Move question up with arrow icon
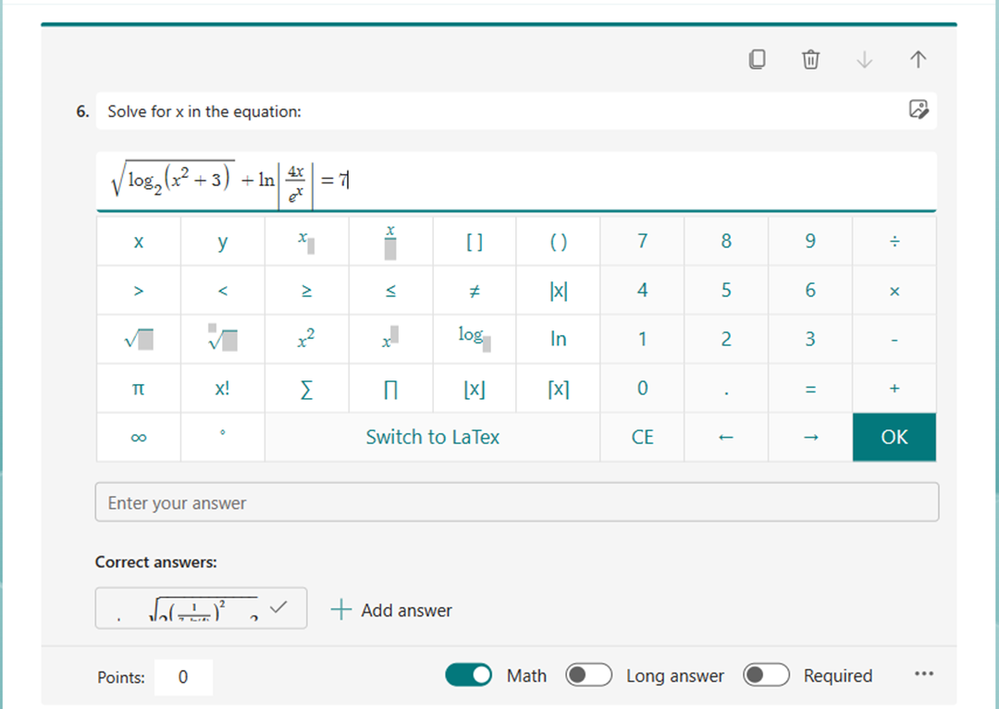This screenshot has height=709, width=999. pos(918,59)
